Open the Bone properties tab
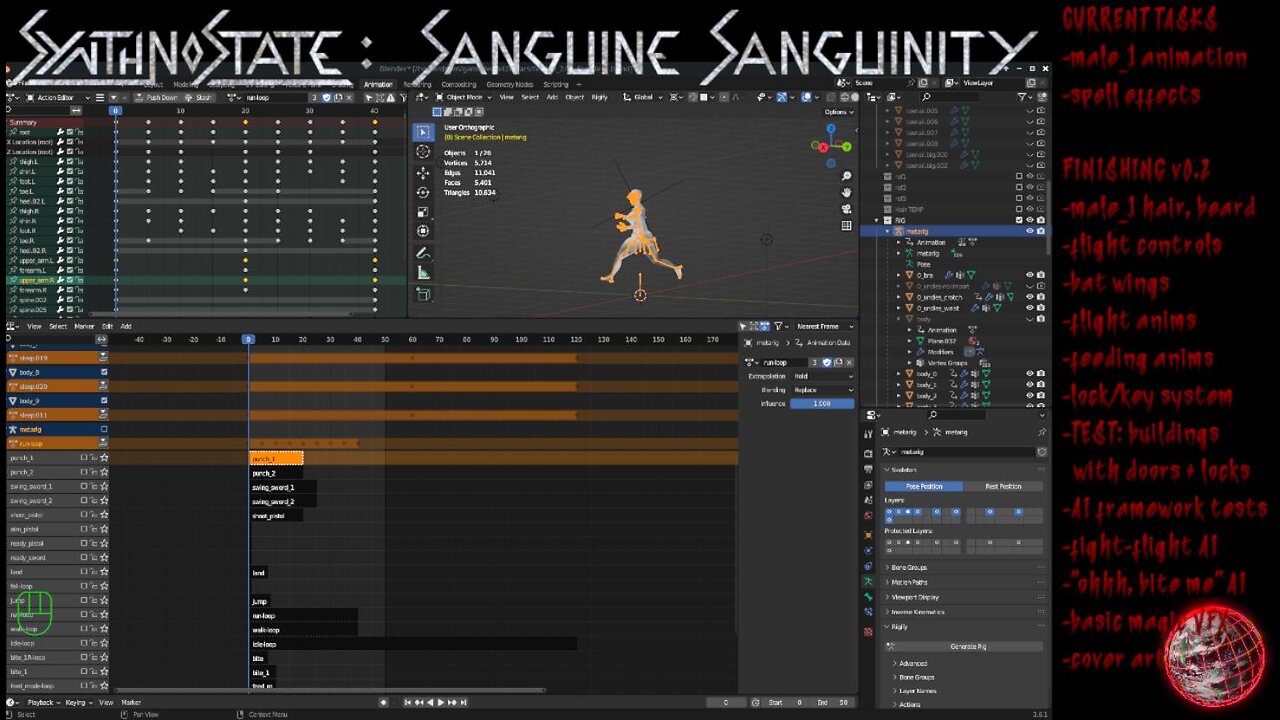 (868, 596)
